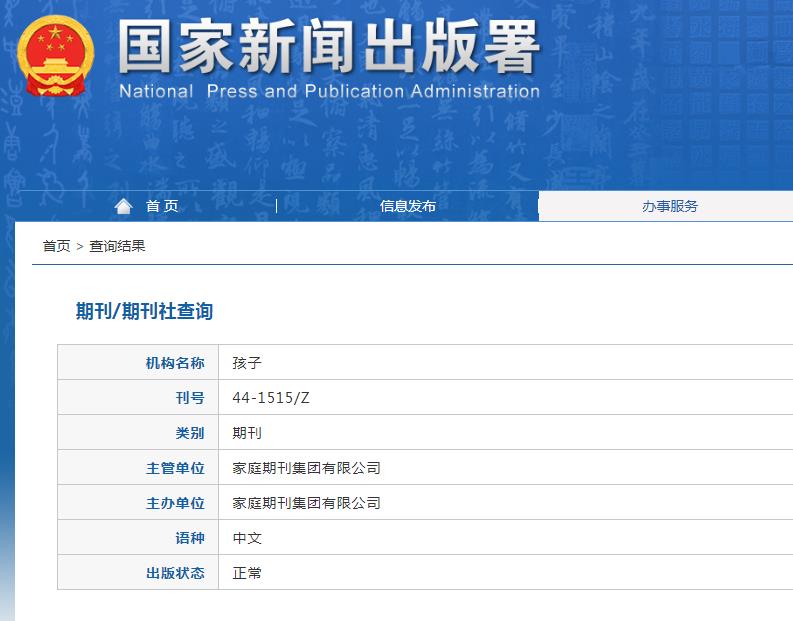This screenshot has width=793, height=621.
Task: Click the 孩子 institution name value
Action: [x=246, y=363]
